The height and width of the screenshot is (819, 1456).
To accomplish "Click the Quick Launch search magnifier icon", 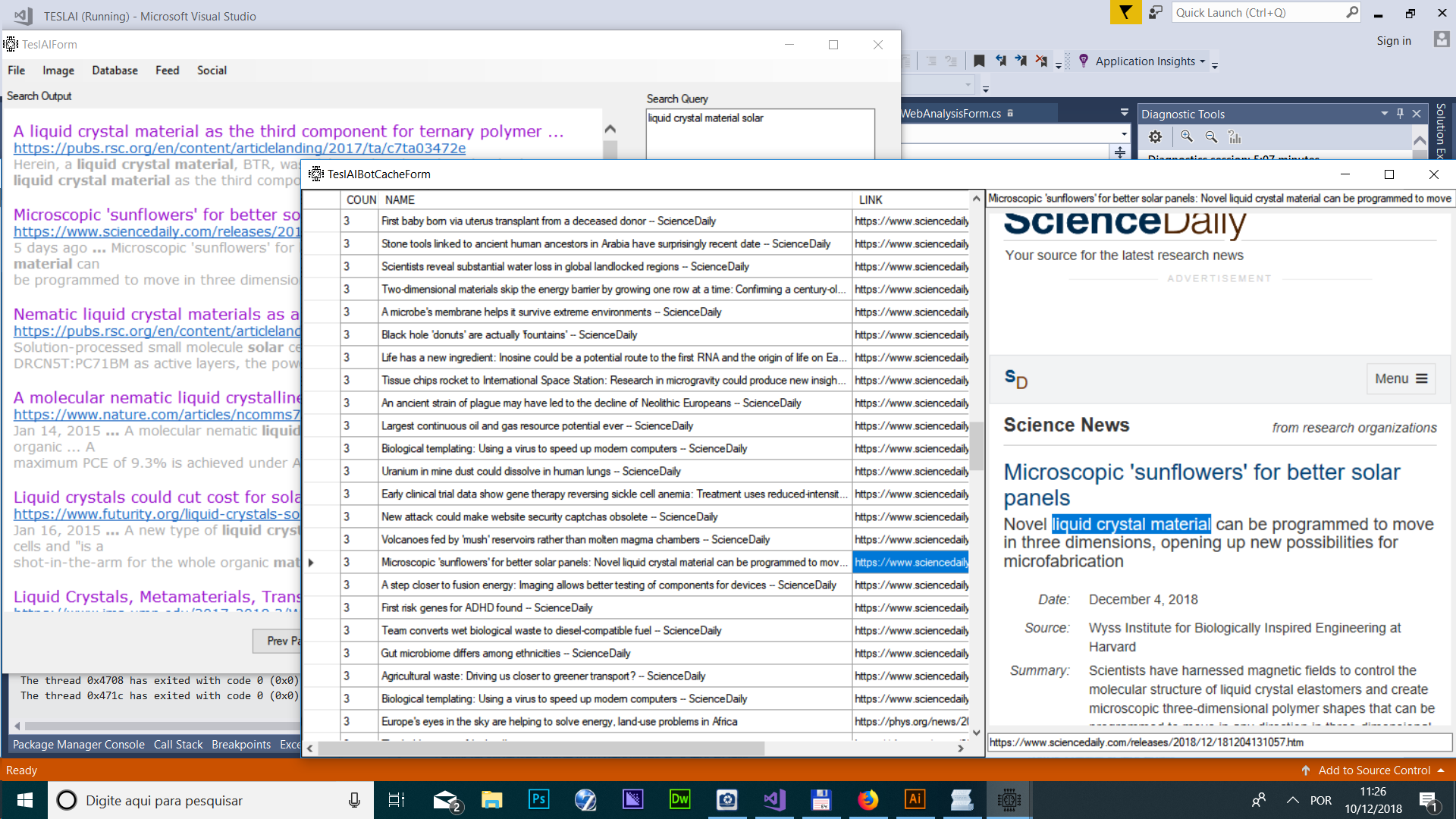I will click(1351, 12).
